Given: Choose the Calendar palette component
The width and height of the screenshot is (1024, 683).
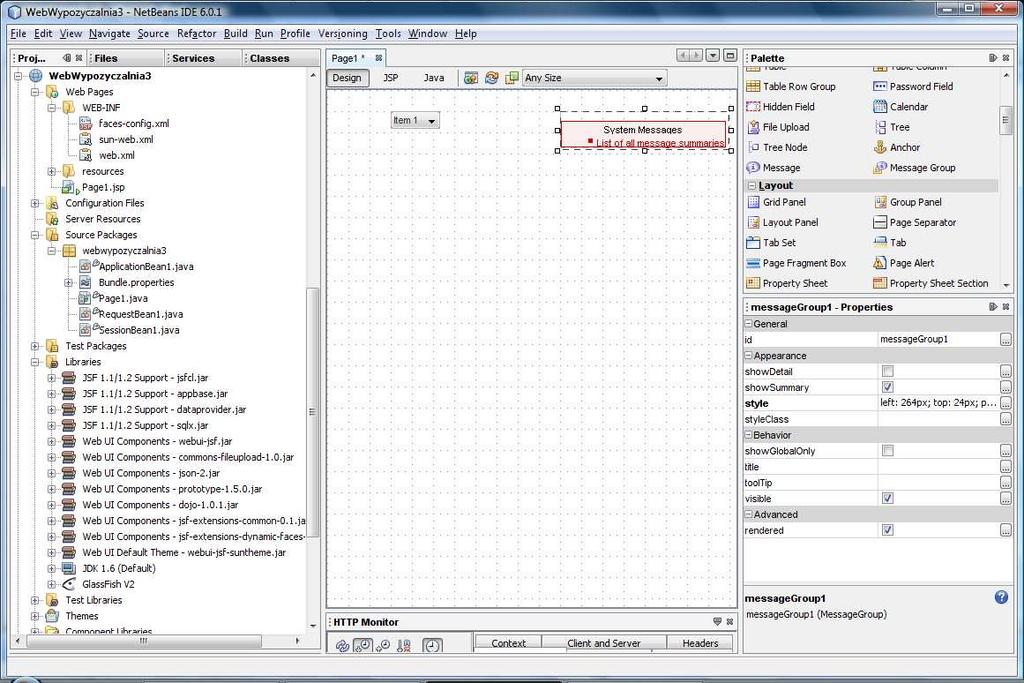Looking at the screenshot, I should [x=901, y=106].
